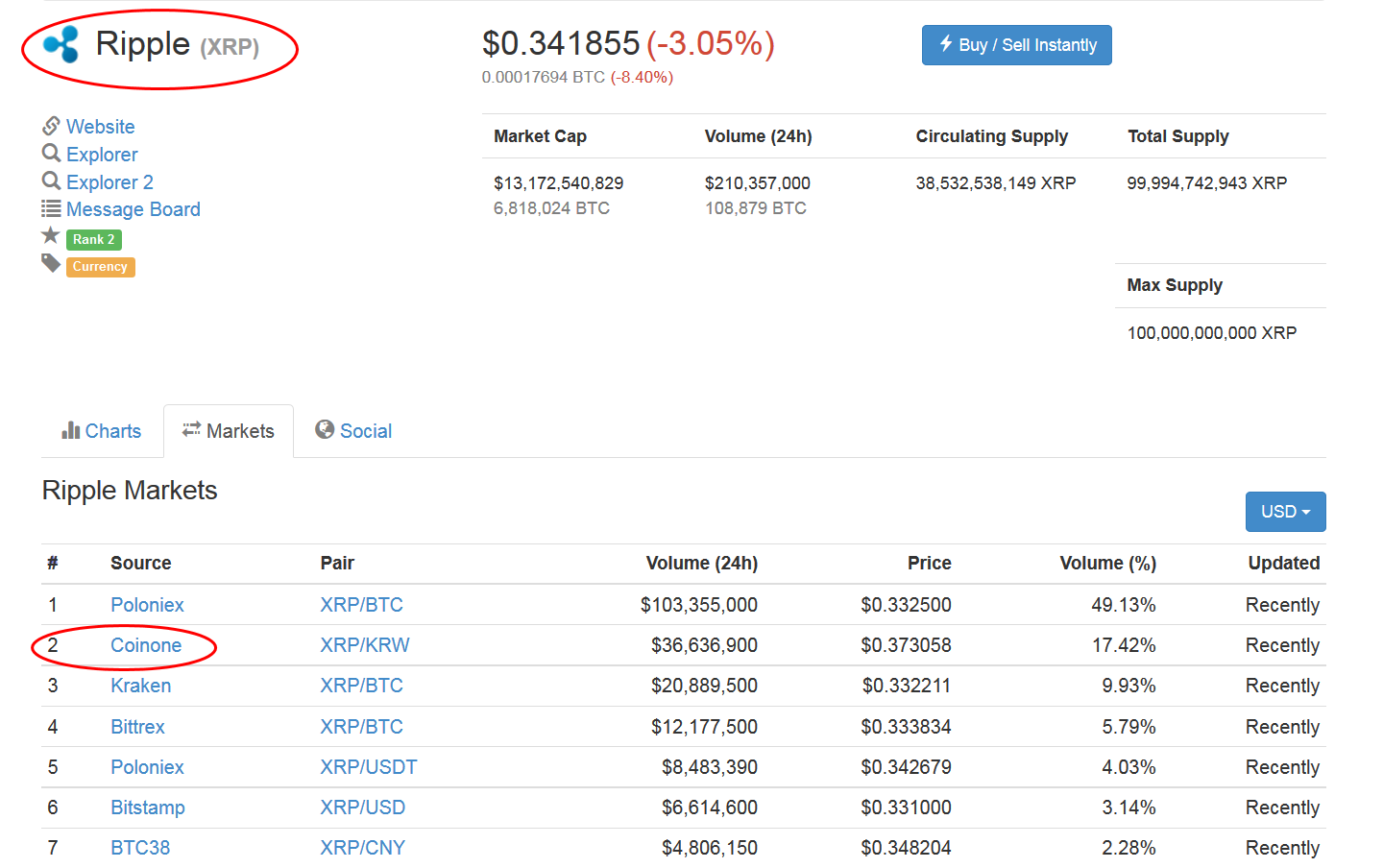This screenshot has width=1383, height=868.
Task: Click the lightning bolt icon on Buy button
Action: [946, 43]
